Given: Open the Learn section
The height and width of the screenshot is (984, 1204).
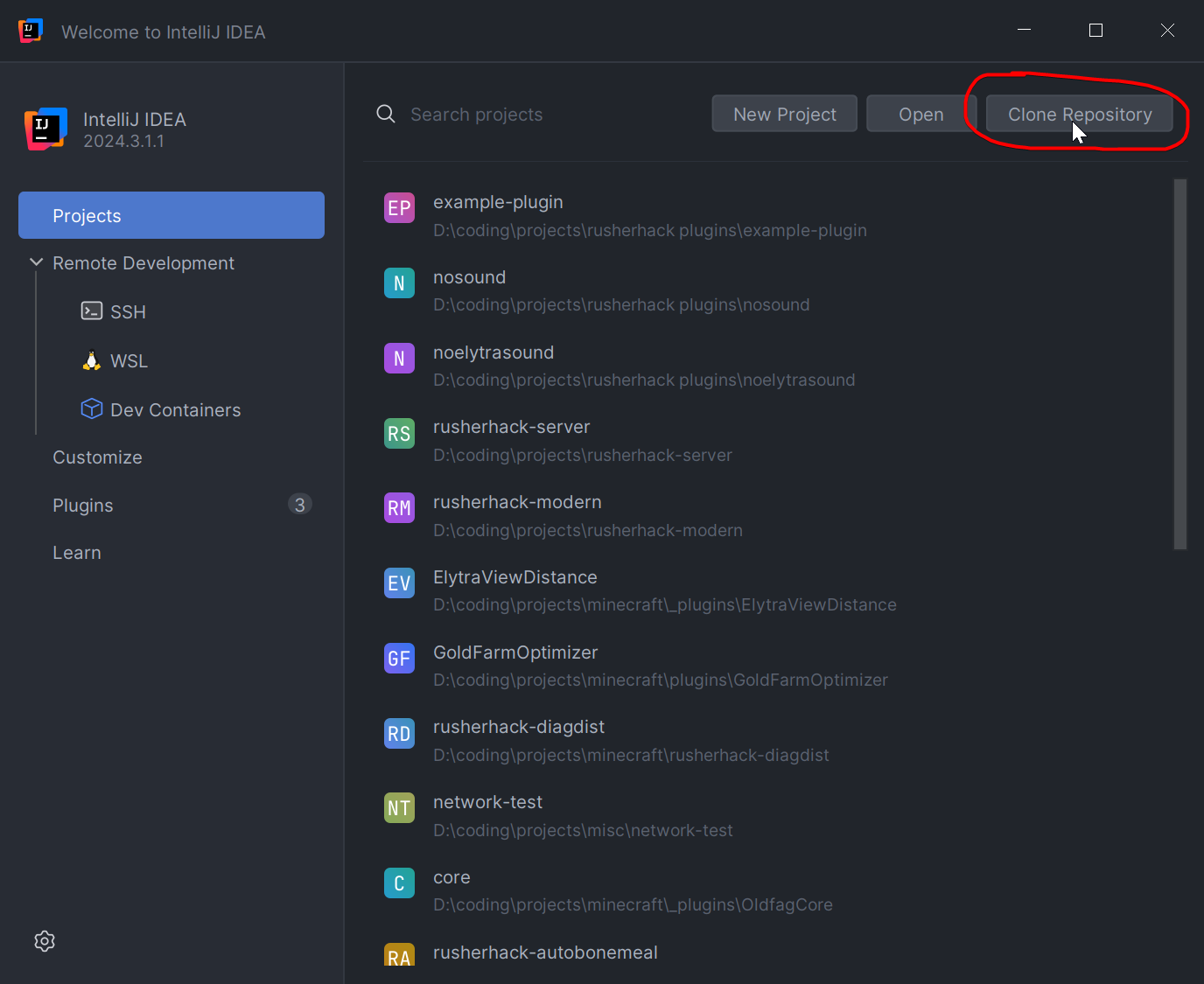Looking at the screenshot, I should [77, 553].
